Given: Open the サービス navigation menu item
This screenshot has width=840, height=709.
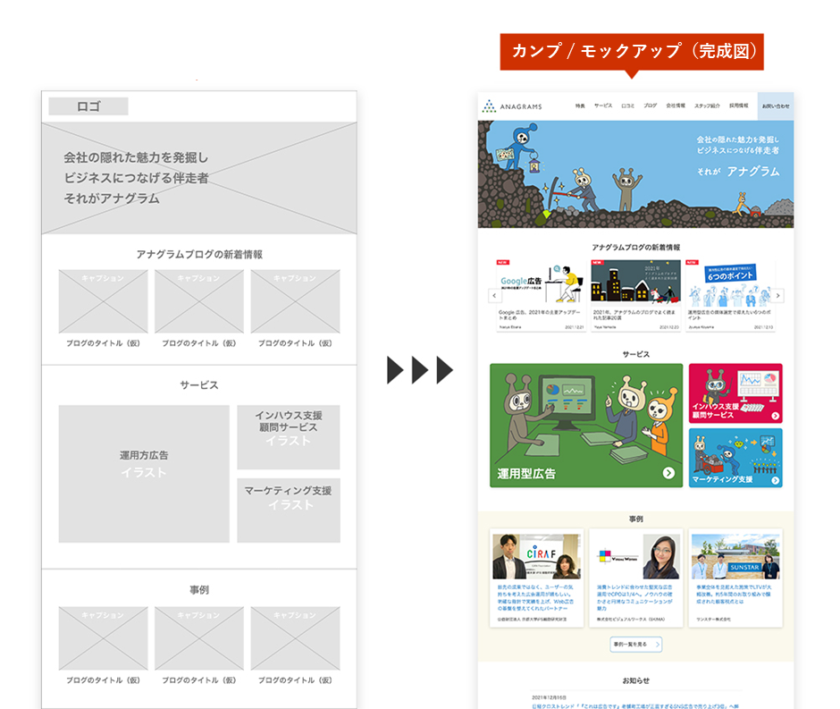Looking at the screenshot, I should (x=603, y=105).
